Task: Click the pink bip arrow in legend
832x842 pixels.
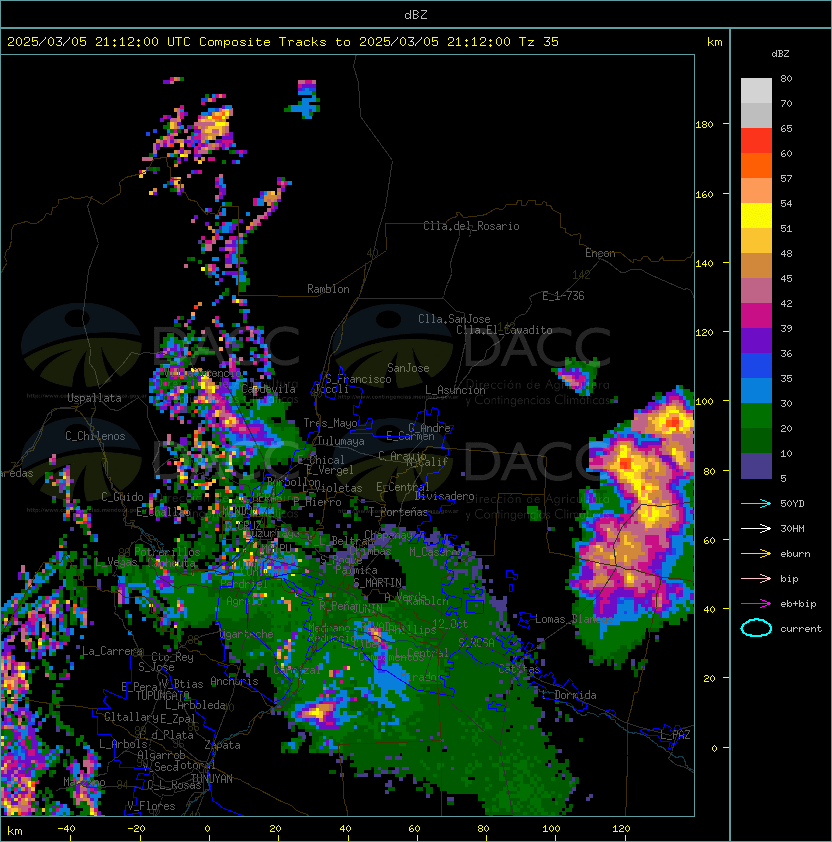Action: pos(756,579)
